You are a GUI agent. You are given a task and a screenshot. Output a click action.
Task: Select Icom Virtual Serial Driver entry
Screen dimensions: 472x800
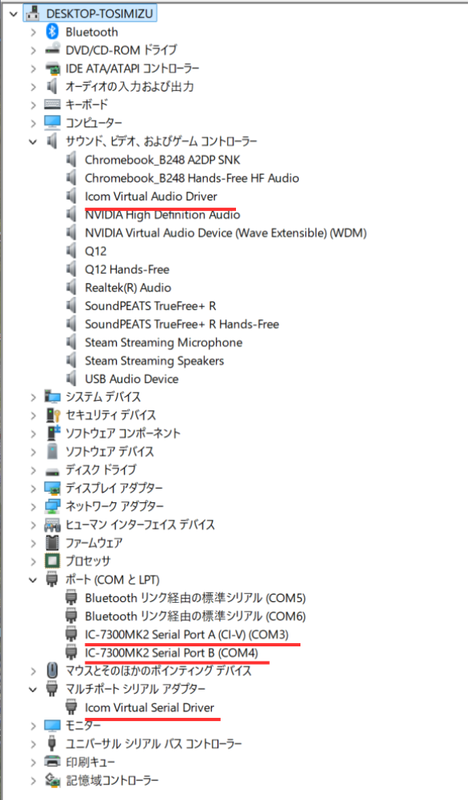tap(149, 708)
